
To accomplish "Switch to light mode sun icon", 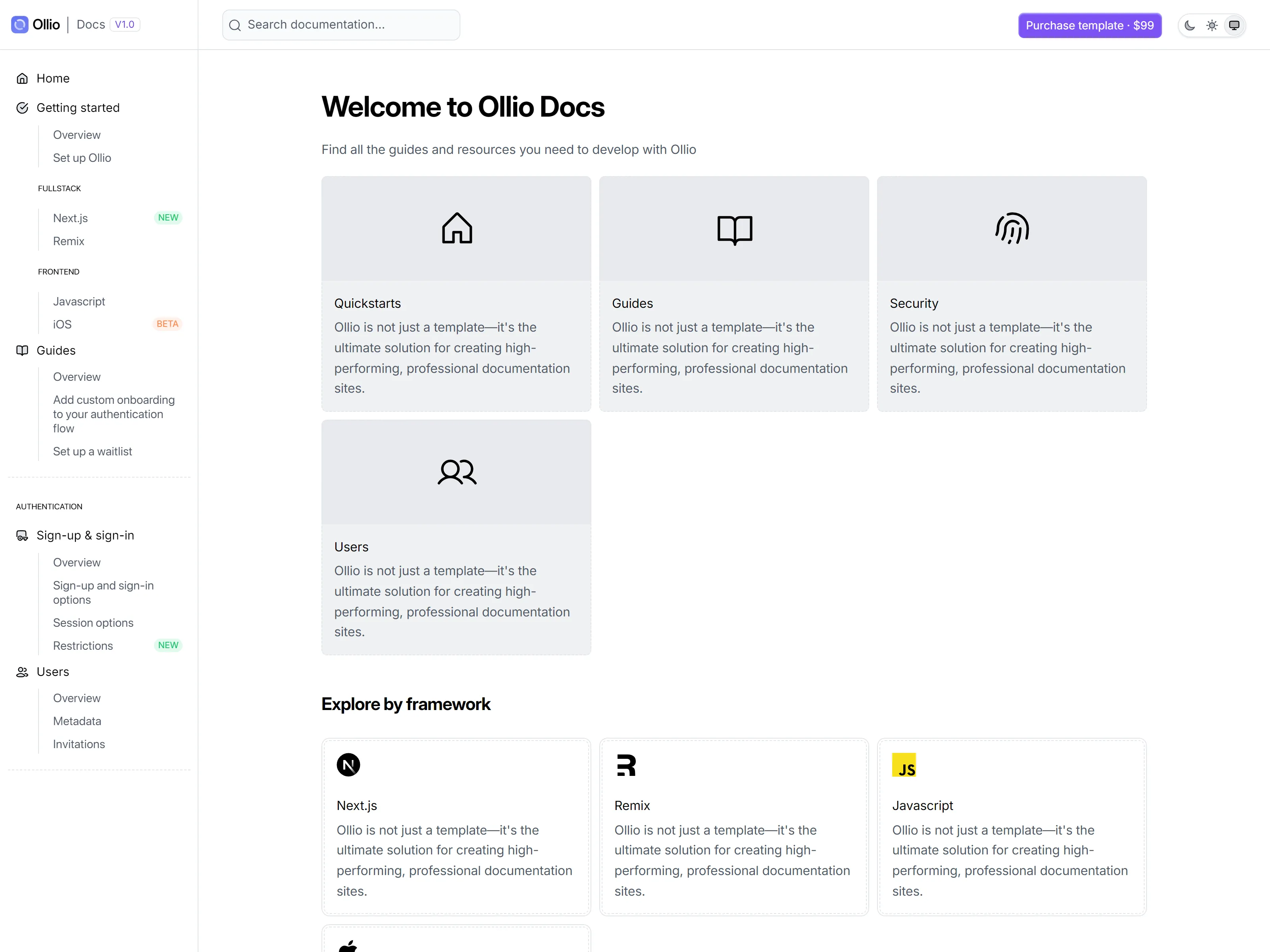I will [x=1211, y=25].
